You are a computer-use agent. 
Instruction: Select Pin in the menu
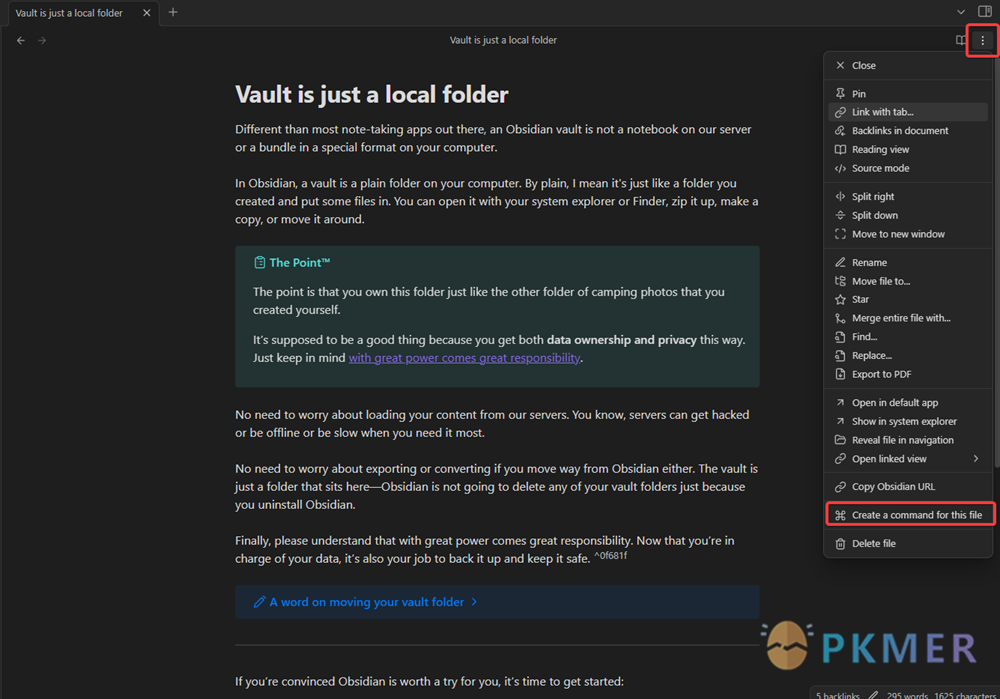click(908, 94)
